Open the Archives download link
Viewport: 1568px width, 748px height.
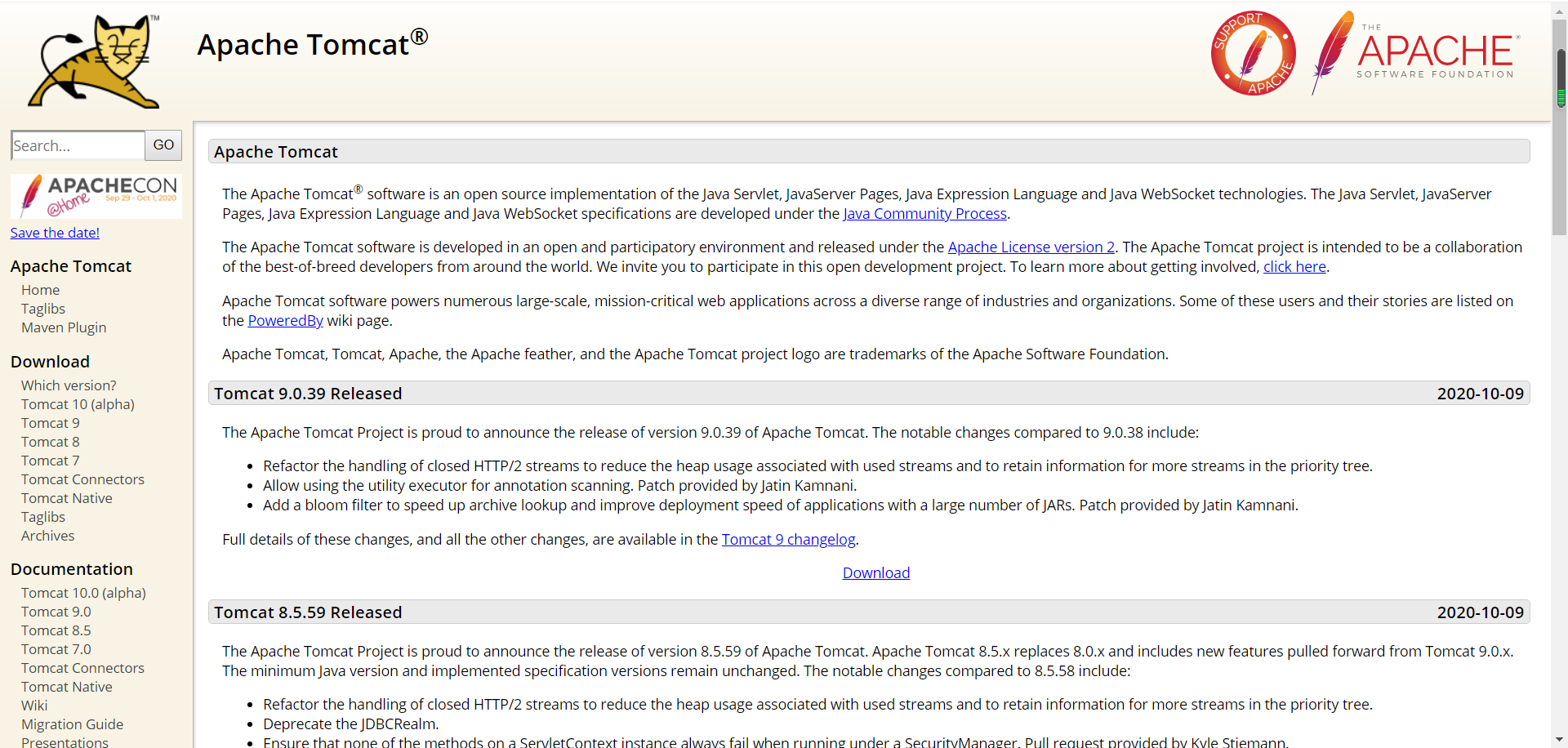pos(47,536)
